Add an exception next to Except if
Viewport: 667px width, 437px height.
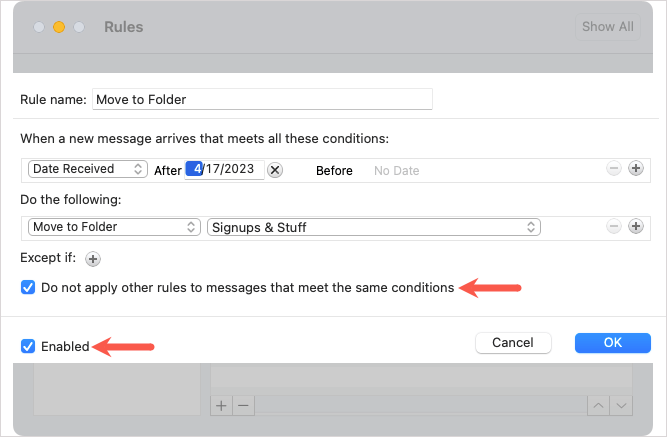click(x=93, y=259)
